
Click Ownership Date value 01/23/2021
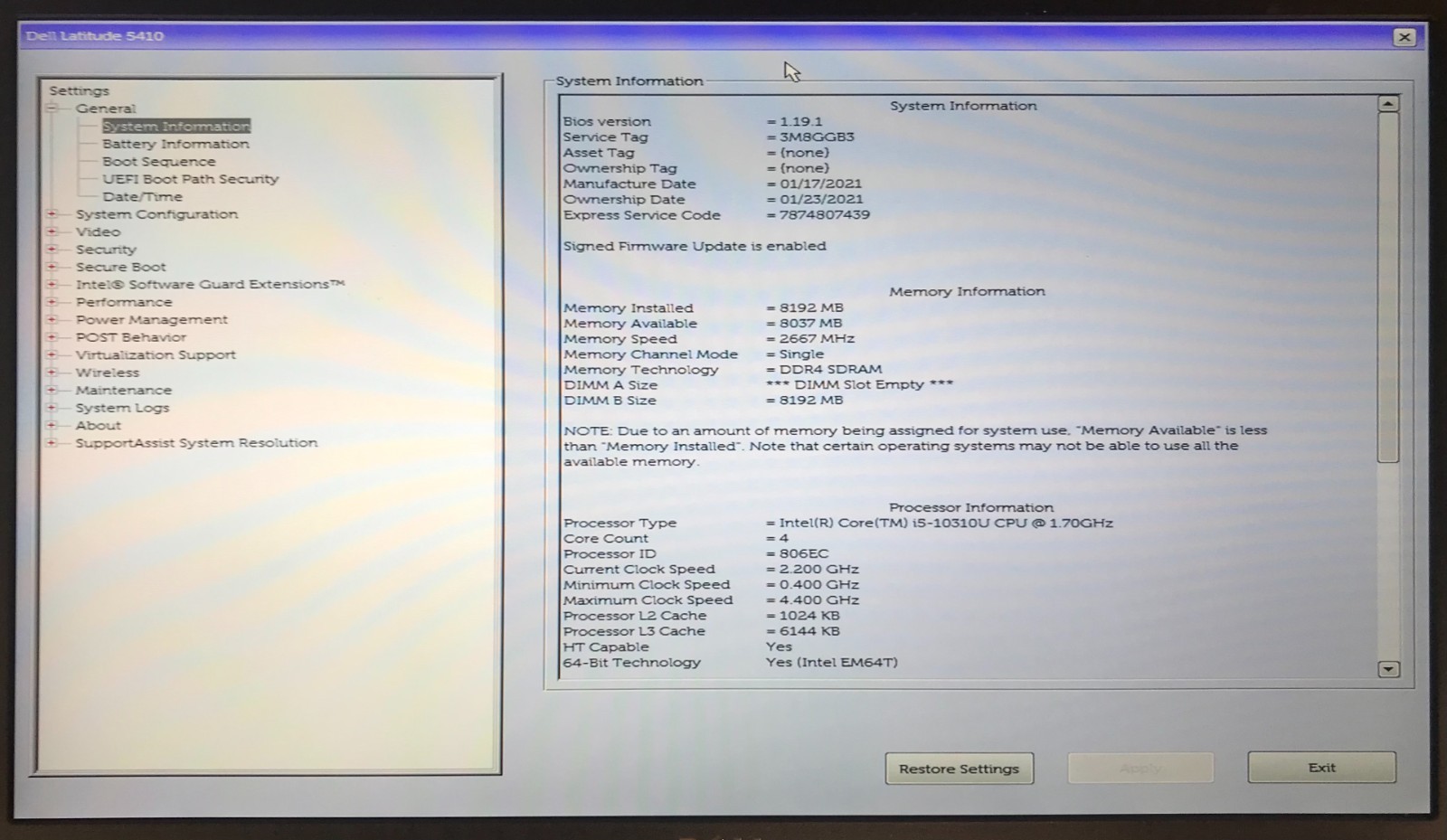821,199
